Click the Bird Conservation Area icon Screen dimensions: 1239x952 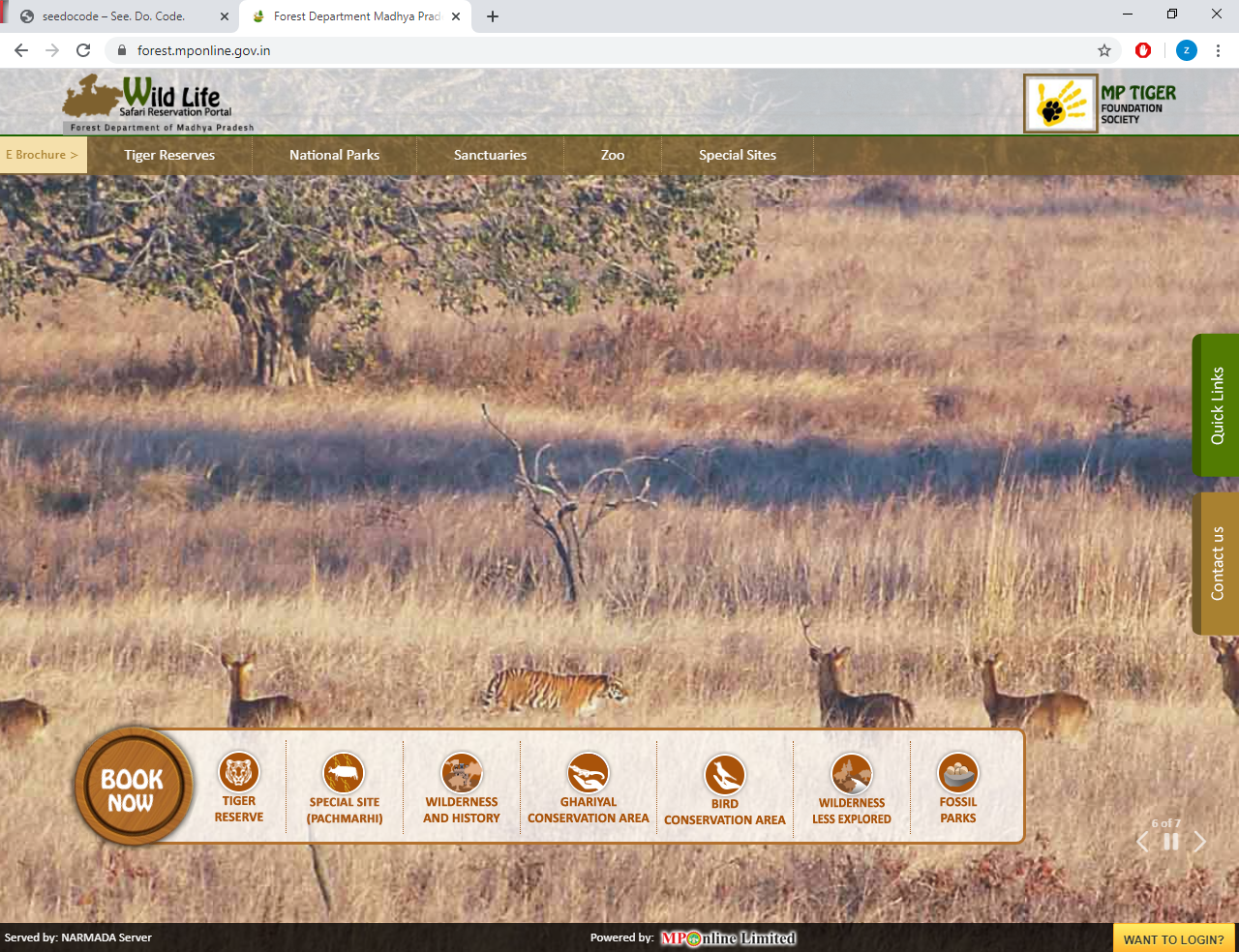pyautogui.click(x=725, y=775)
